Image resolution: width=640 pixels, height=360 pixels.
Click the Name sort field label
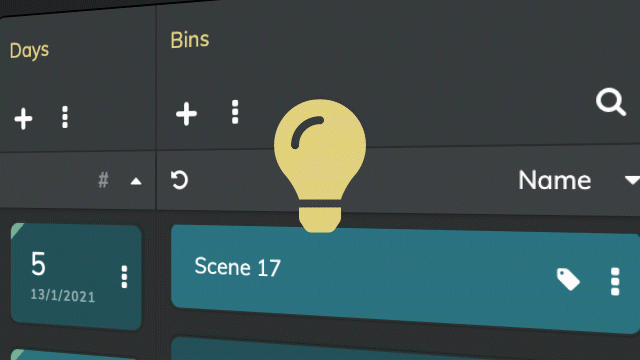[555, 180]
